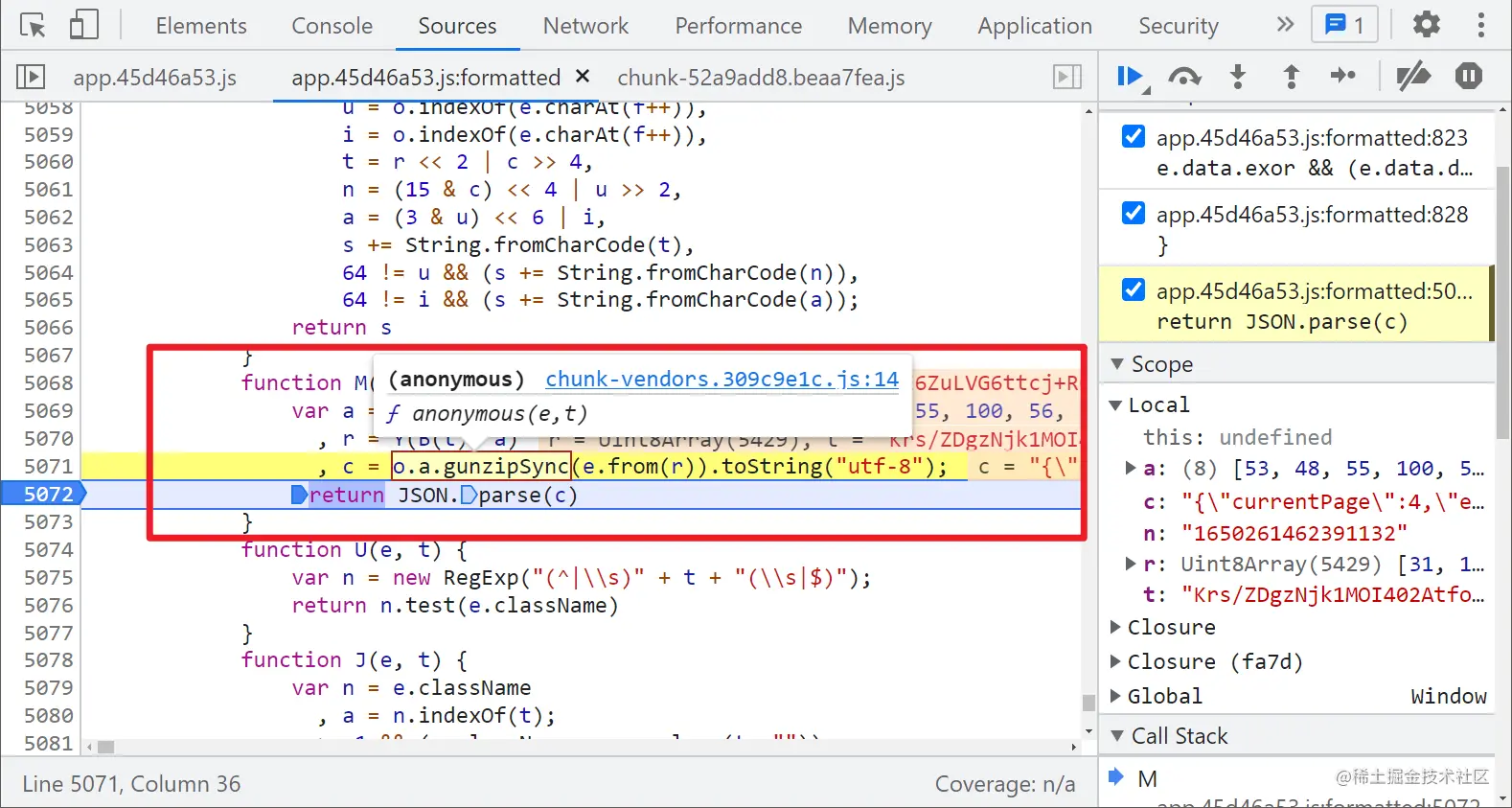Open DevTools settings gear
The width and height of the screenshot is (1512, 808).
click(x=1427, y=25)
